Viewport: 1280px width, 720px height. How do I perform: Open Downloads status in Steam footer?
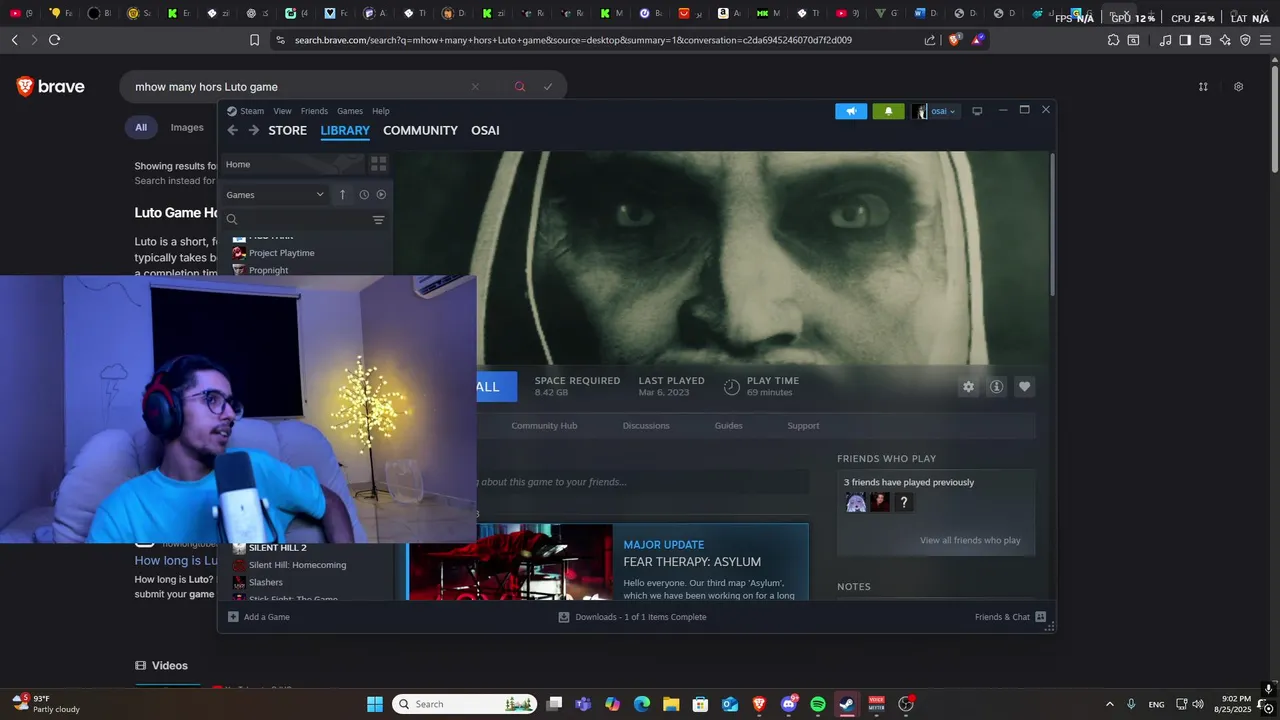click(632, 617)
